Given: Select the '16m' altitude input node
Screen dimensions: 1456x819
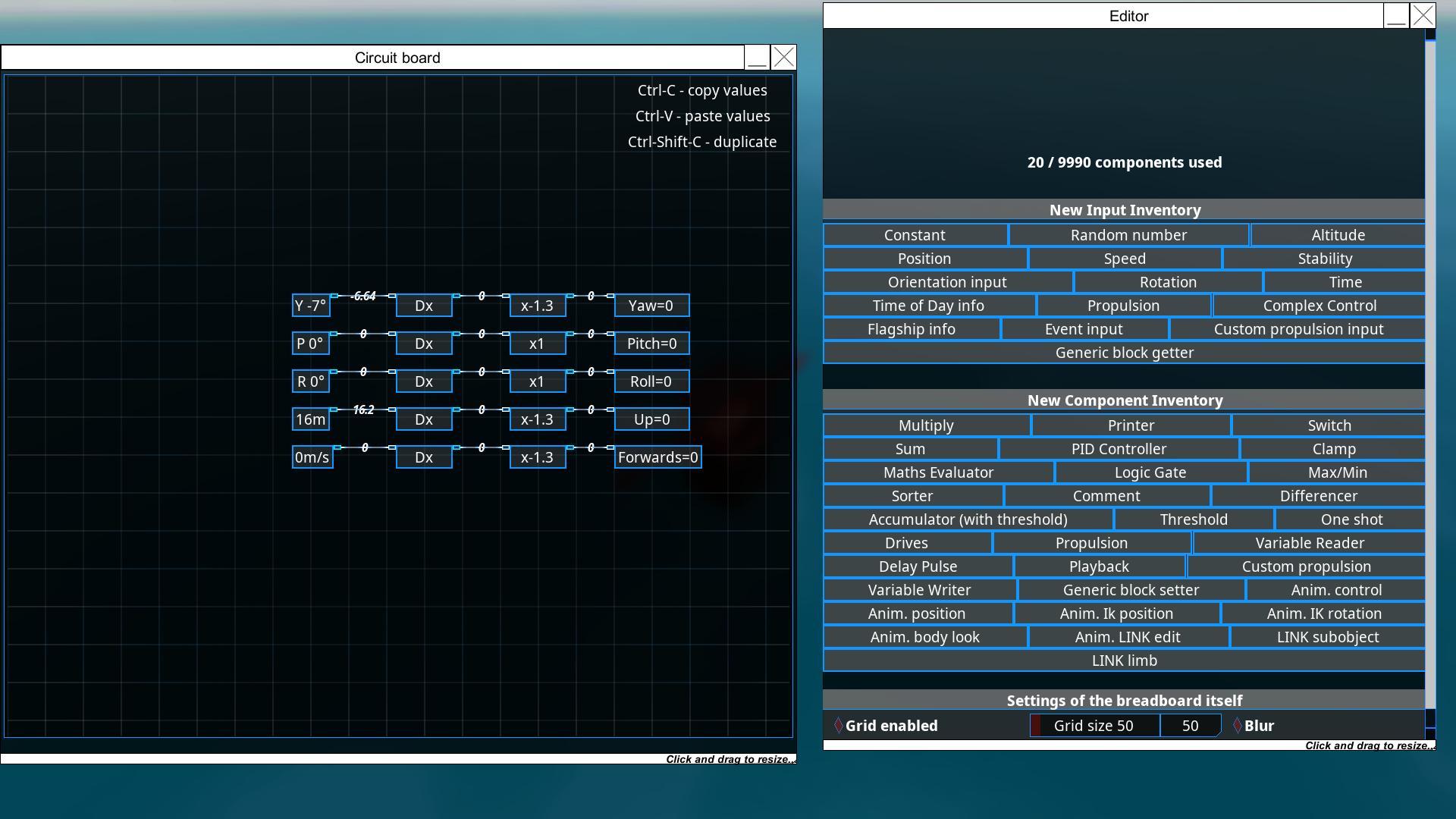Looking at the screenshot, I should [310, 419].
